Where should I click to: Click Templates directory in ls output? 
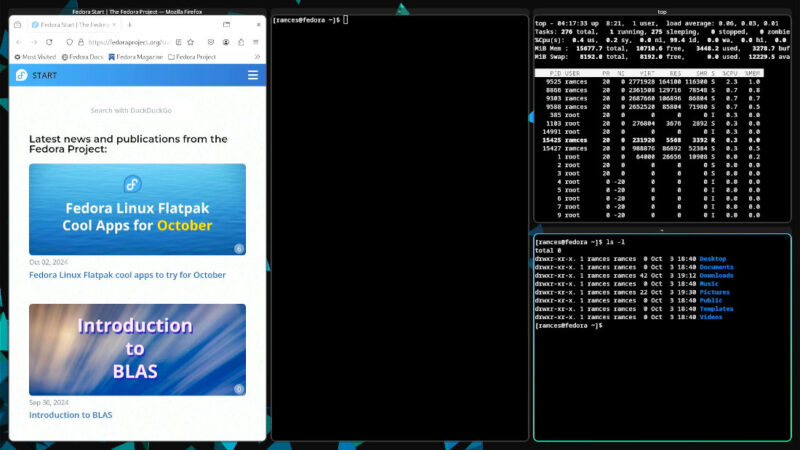point(716,309)
